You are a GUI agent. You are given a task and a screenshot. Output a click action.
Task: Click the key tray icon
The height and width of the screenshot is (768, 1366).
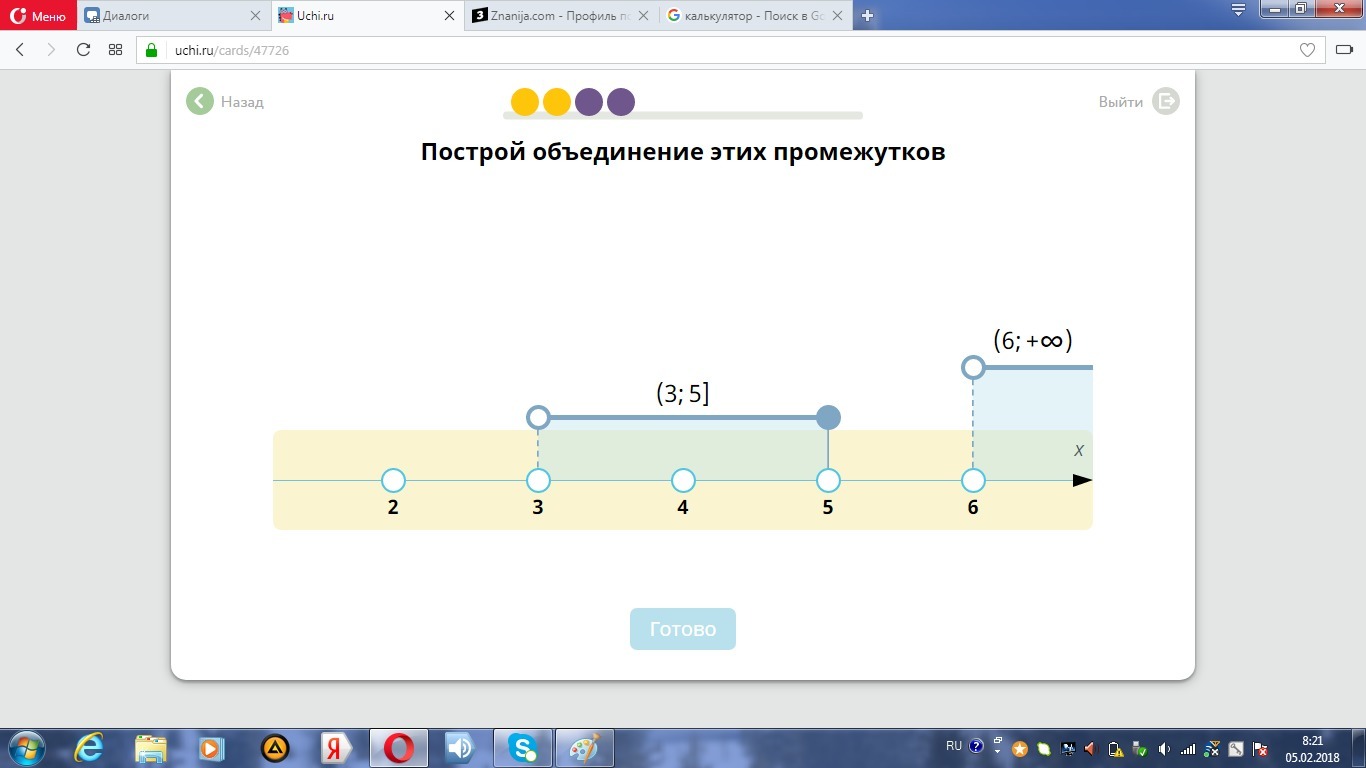click(x=1236, y=749)
